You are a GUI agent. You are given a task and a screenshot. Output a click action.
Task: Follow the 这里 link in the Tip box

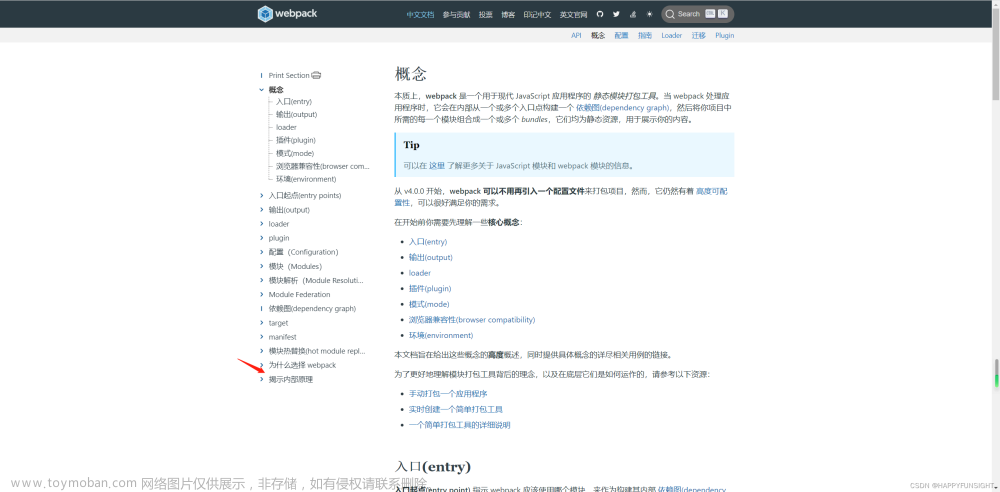pos(437,166)
